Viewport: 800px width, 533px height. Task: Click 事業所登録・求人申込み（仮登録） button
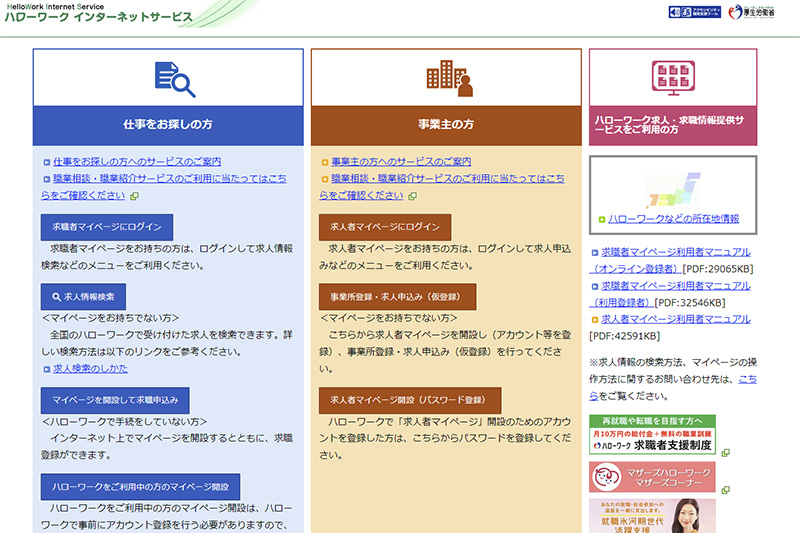pos(397,297)
